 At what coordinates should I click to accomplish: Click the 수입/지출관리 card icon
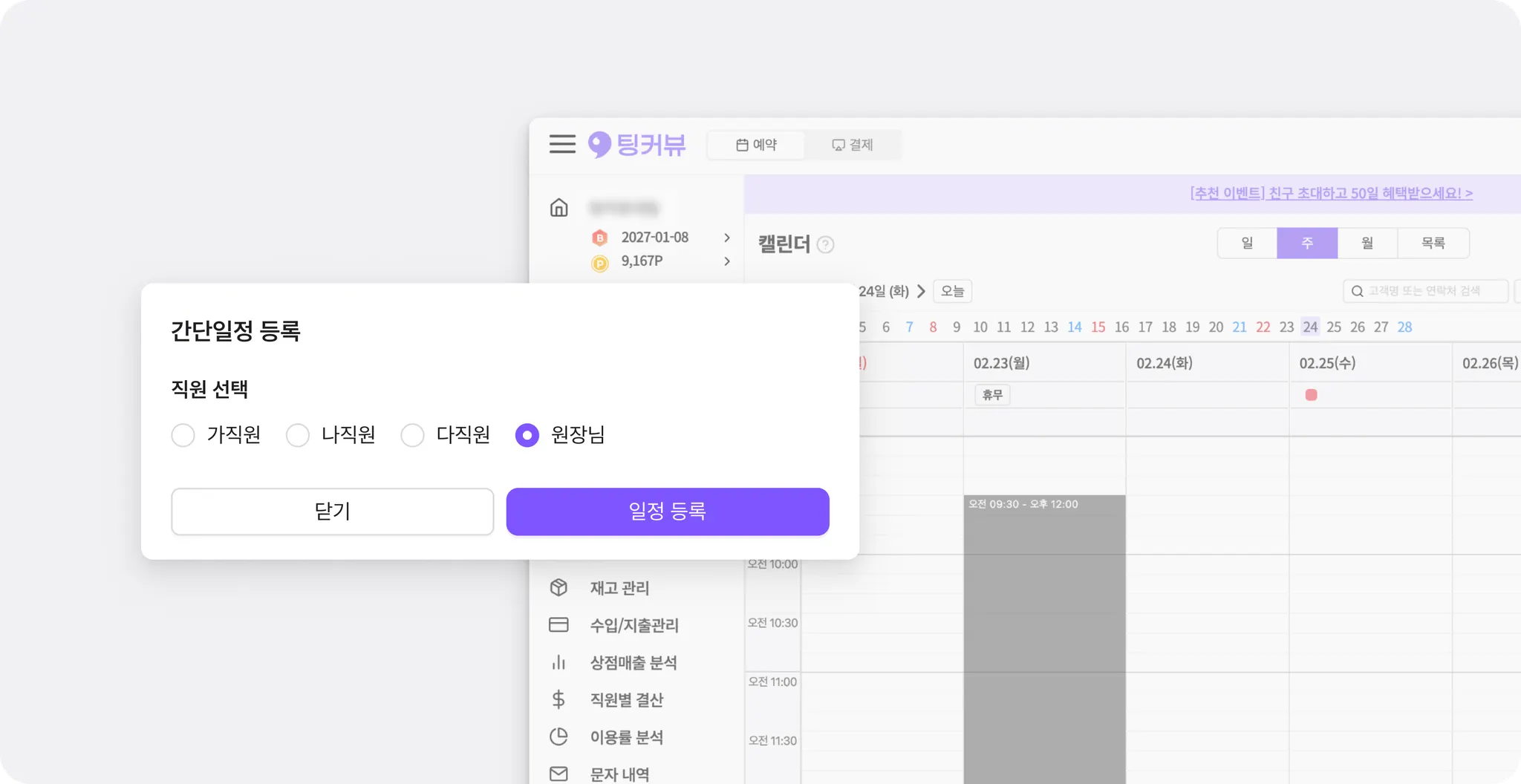coord(558,624)
